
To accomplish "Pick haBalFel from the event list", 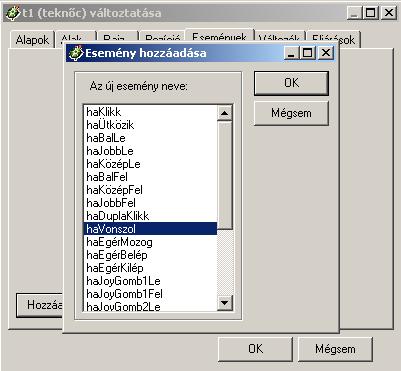I will pyautogui.click(x=150, y=177).
